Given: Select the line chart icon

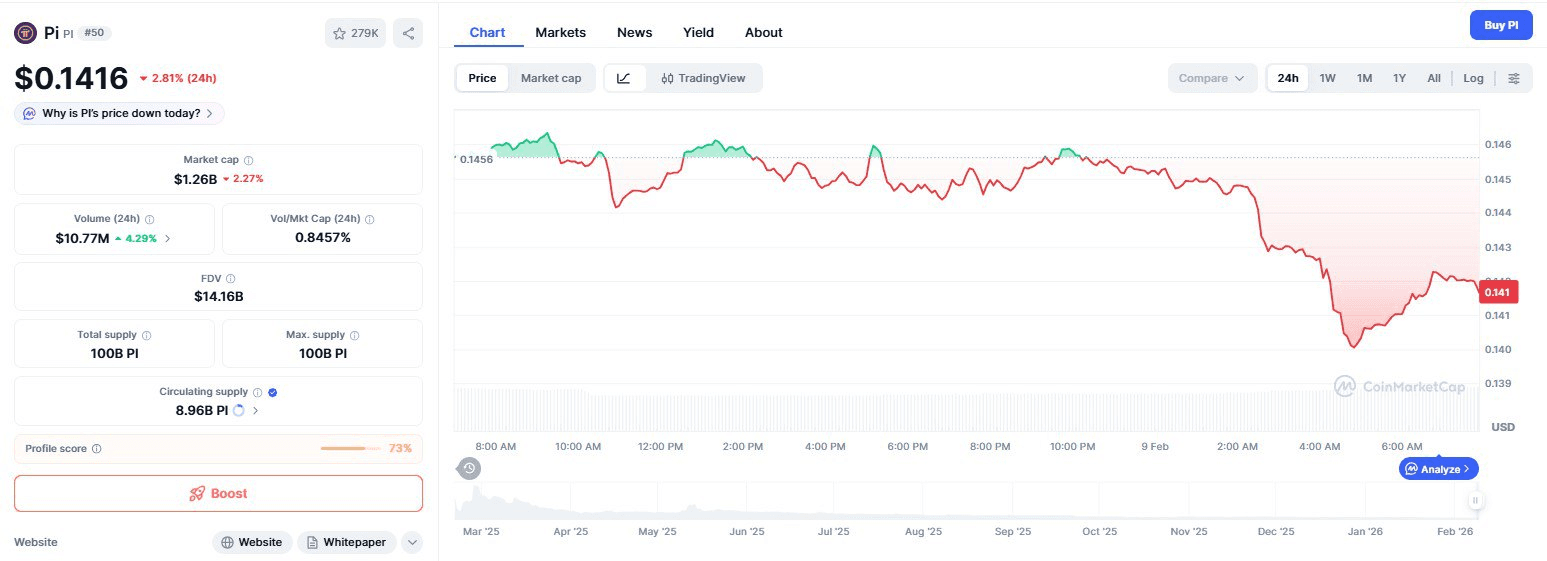Looking at the screenshot, I should coord(624,78).
